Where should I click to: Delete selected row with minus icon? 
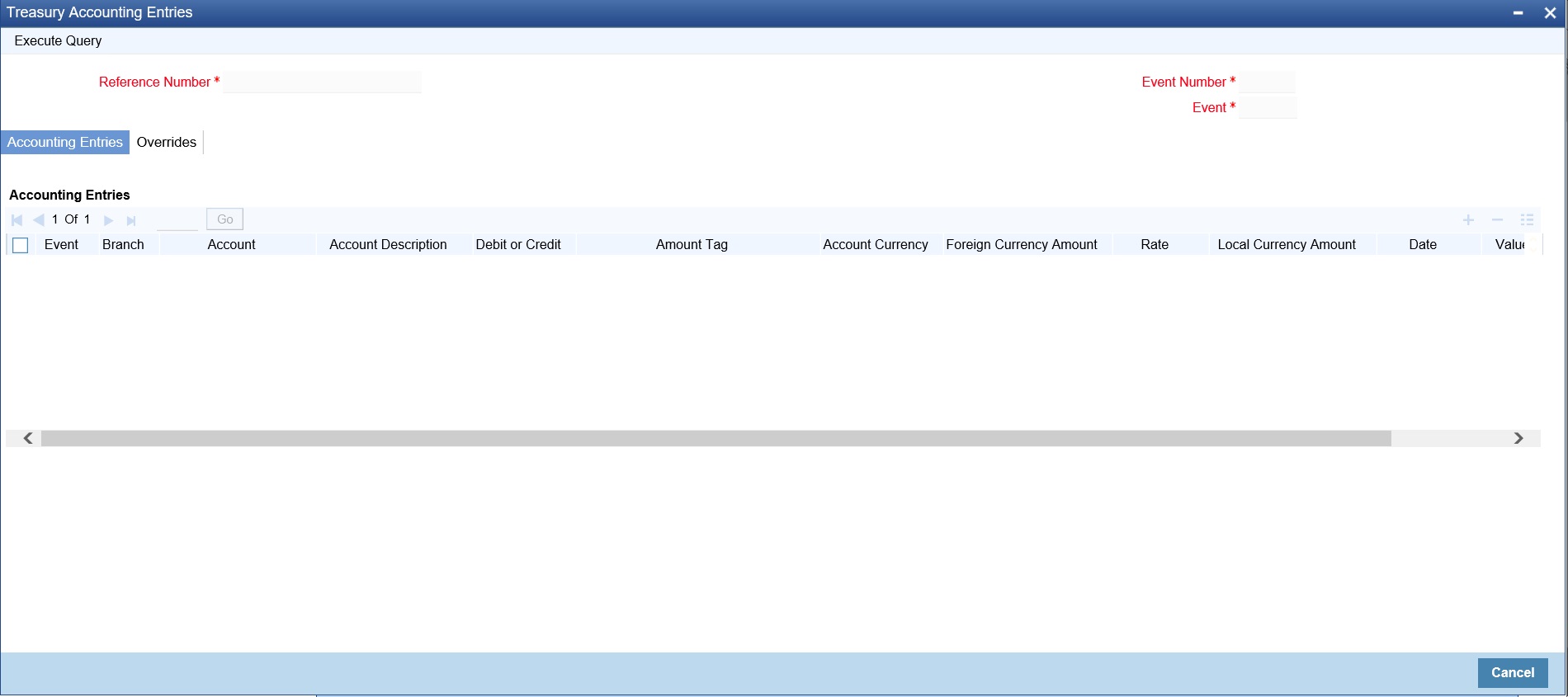point(1497,220)
